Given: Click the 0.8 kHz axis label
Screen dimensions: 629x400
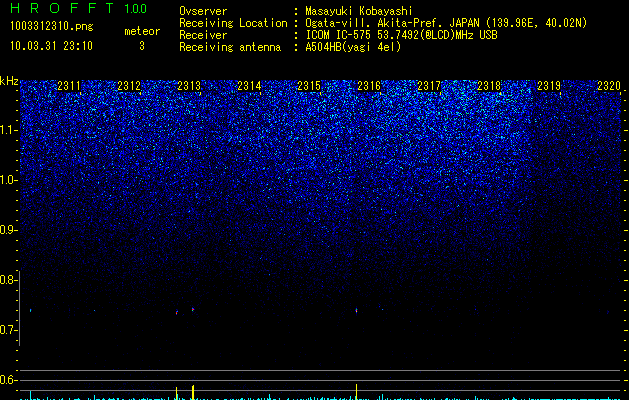Looking at the screenshot, I should pyautogui.click(x=8, y=280).
